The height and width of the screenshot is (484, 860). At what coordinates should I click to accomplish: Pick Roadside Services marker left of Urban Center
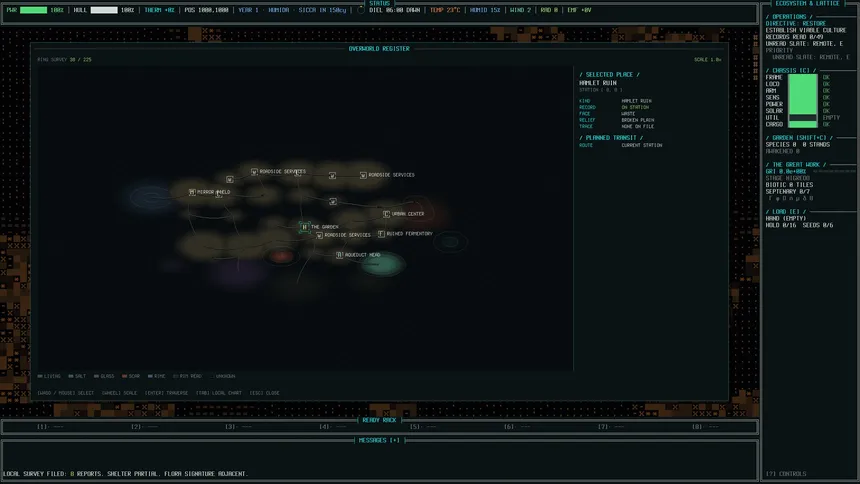click(x=333, y=201)
